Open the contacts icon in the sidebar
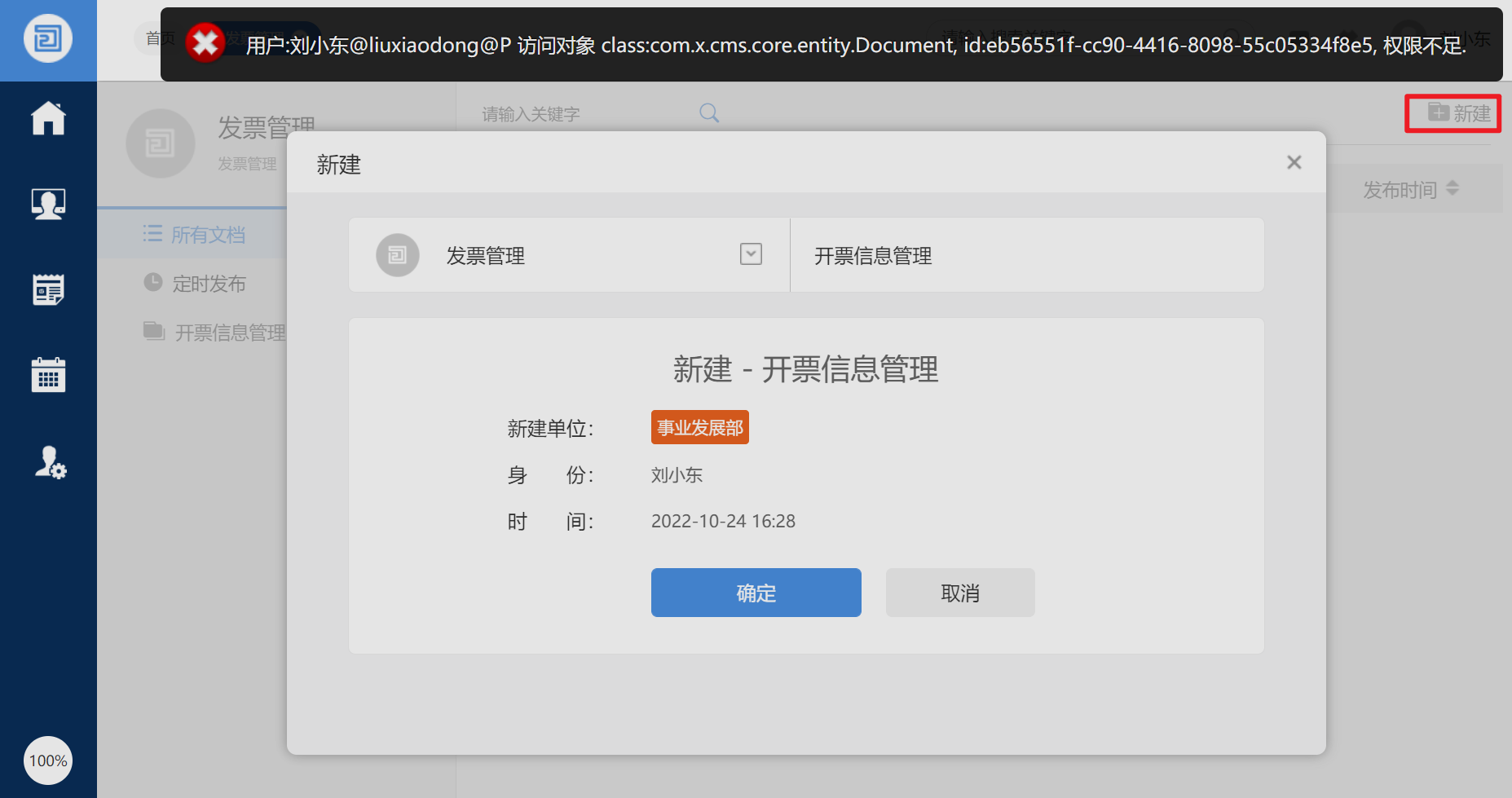Viewport: 1512px width, 798px height. pyautogui.click(x=48, y=204)
